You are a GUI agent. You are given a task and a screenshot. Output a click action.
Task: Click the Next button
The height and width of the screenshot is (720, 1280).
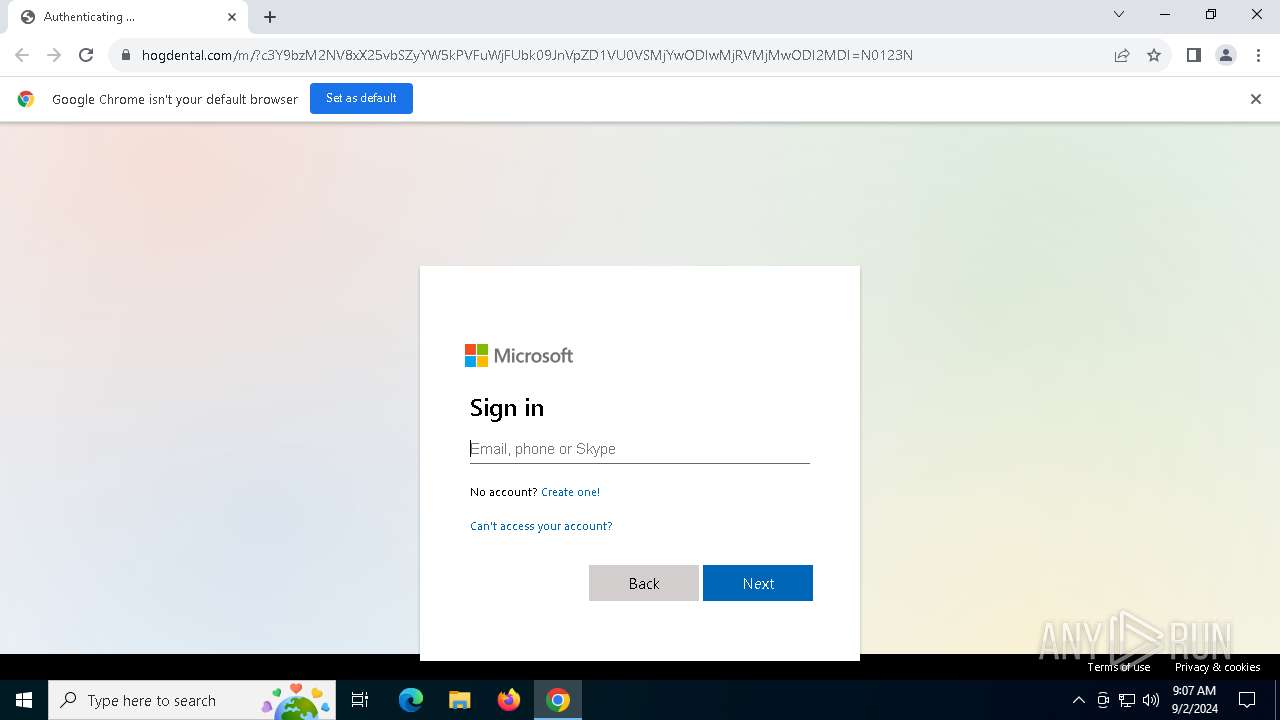pyautogui.click(x=758, y=583)
